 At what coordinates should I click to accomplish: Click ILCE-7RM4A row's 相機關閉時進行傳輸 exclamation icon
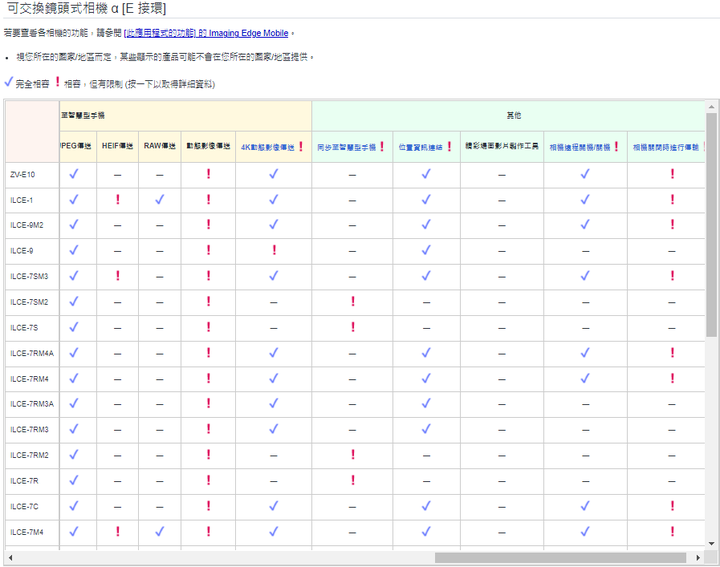[x=672, y=353]
